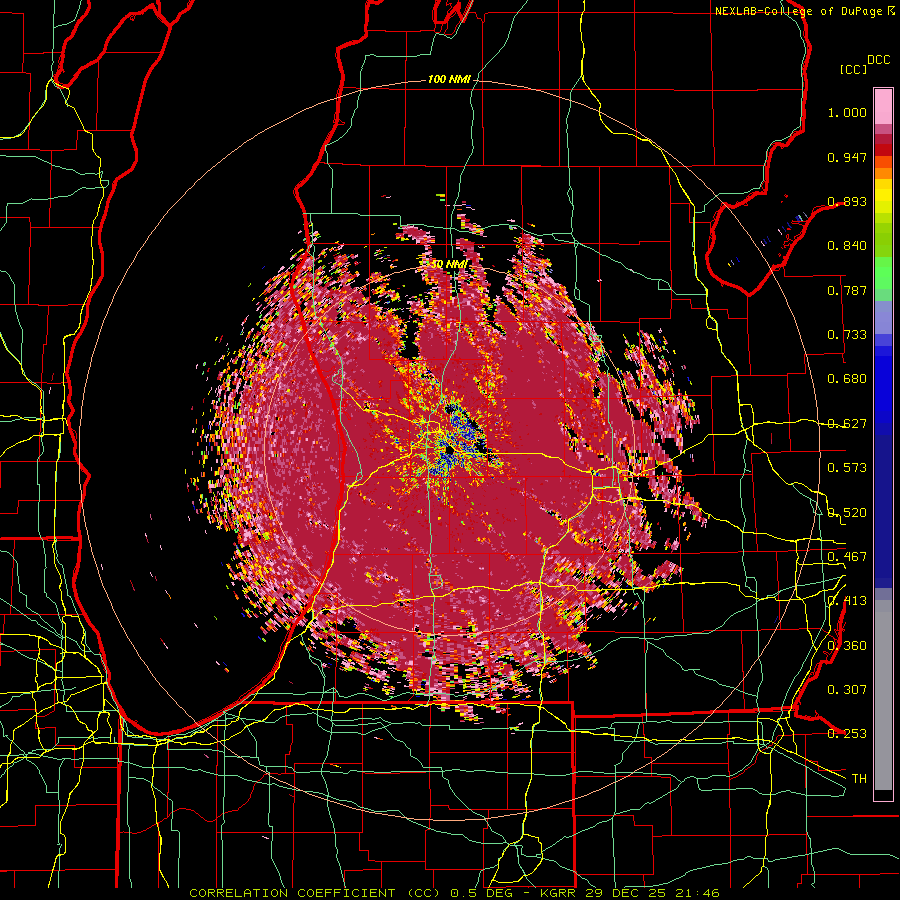Click the 0.307 legend value
The image size is (900, 900).
pyautogui.click(x=847, y=689)
